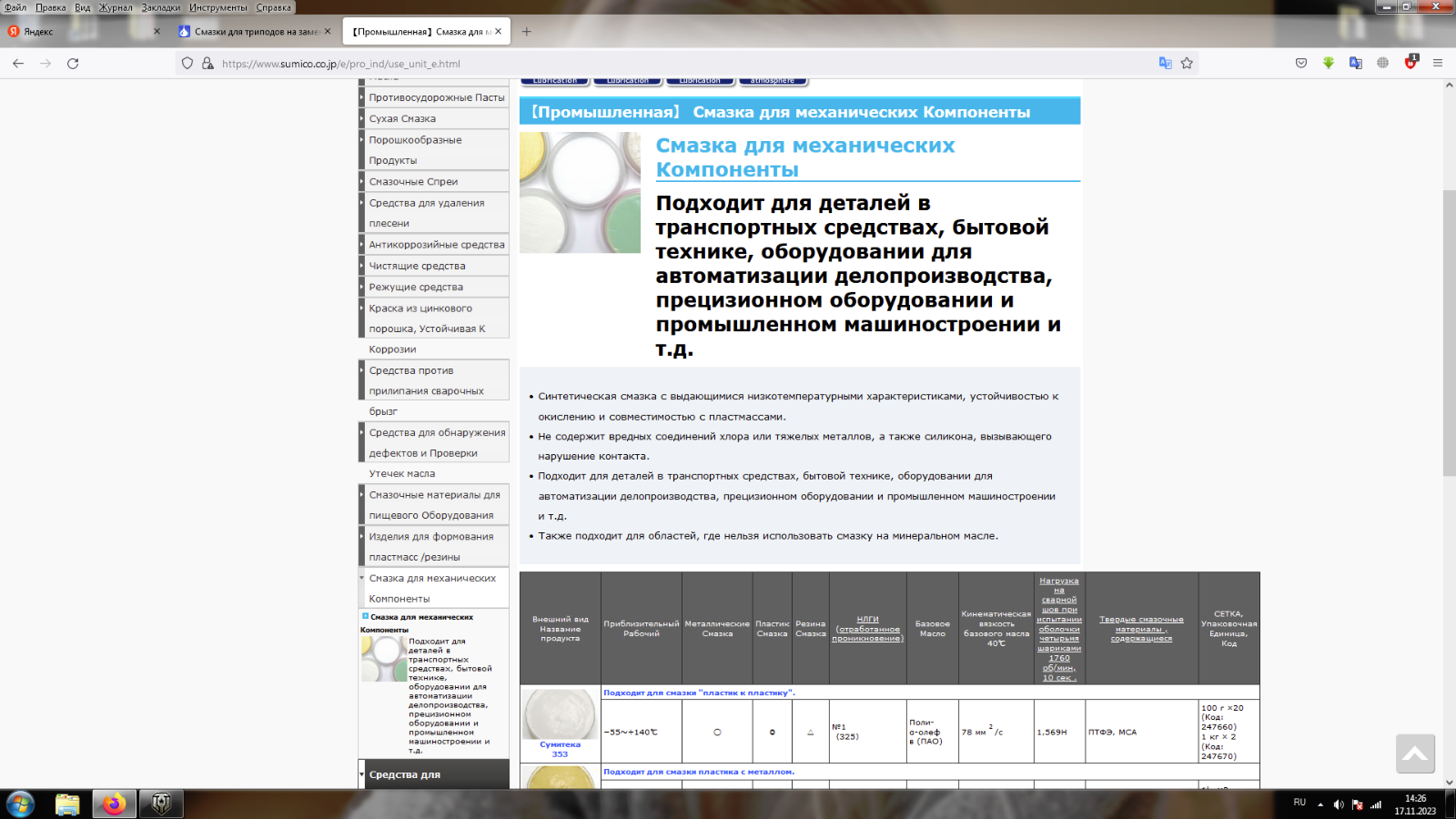Viewport: 1456px width, 819px height.
Task: Open the green downloads arrow icon
Action: pyautogui.click(x=1329, y=64)
